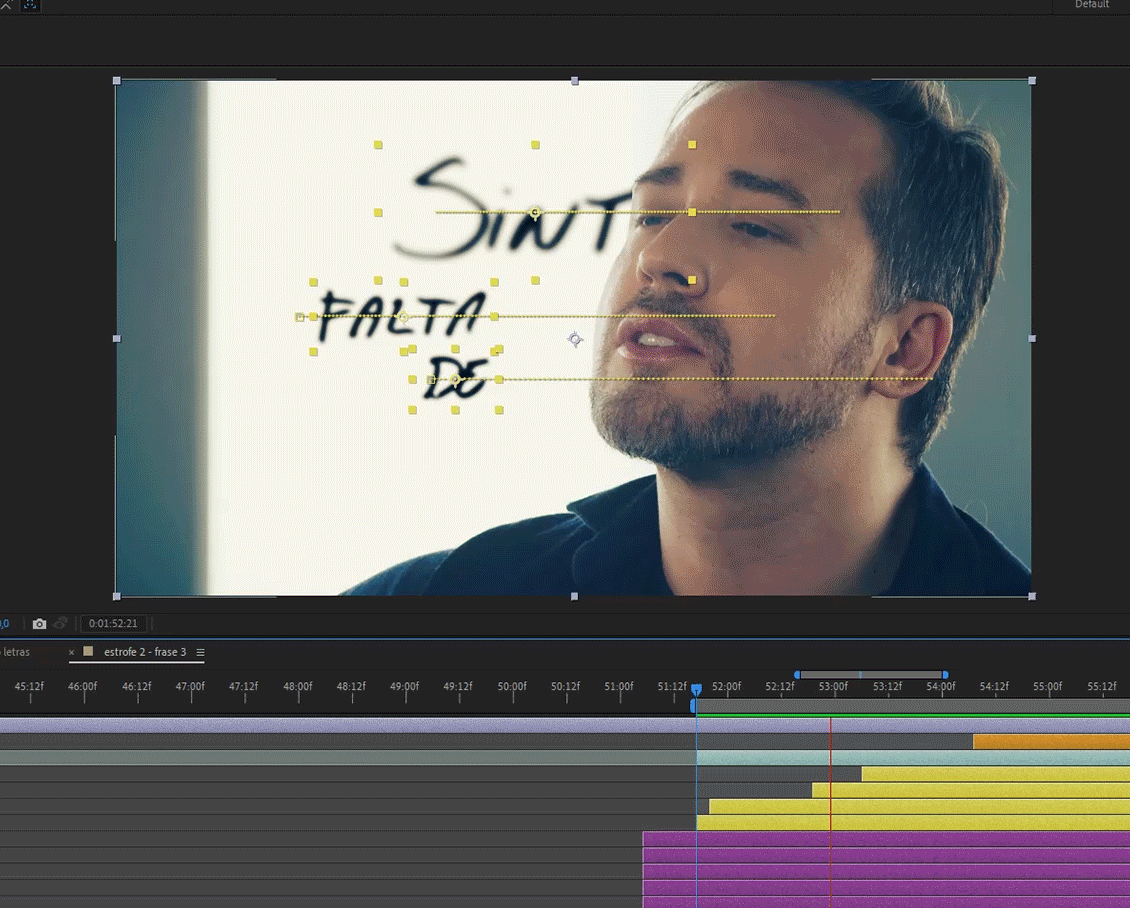Switch to the letras timeline tab
1130x908 pixels.
[16, 652]
